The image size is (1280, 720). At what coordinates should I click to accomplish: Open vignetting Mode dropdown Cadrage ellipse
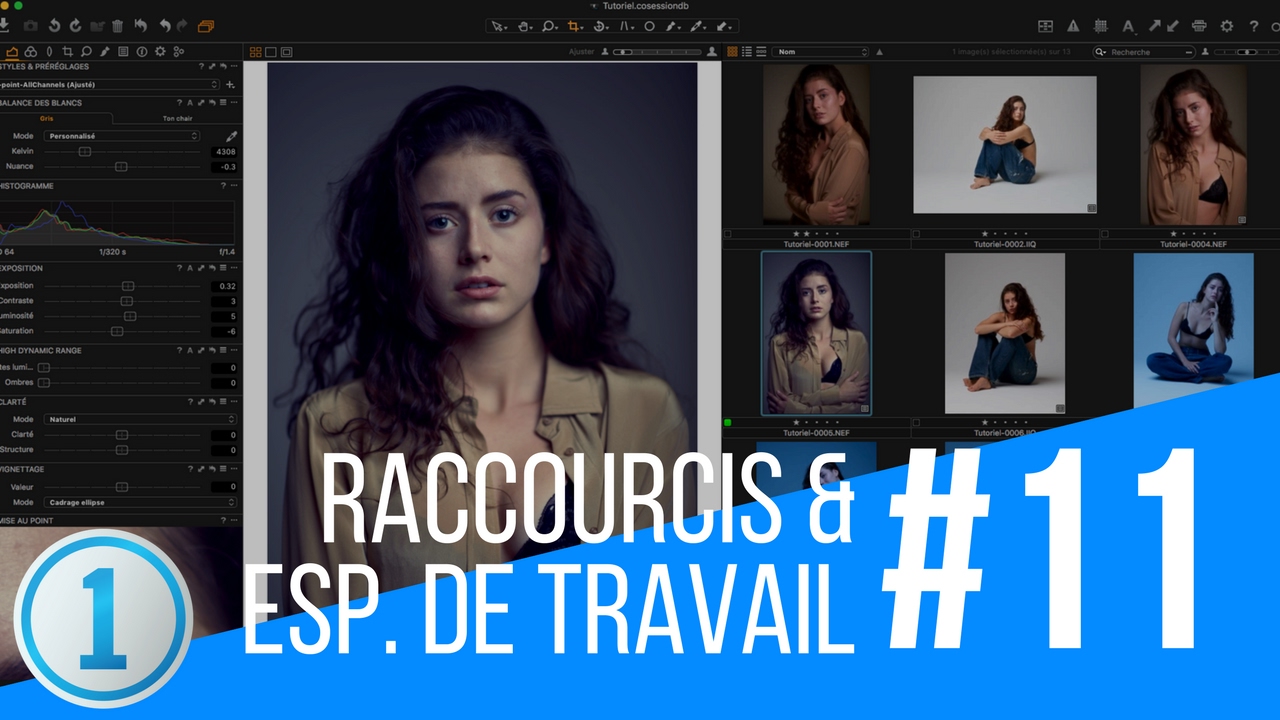140,502
